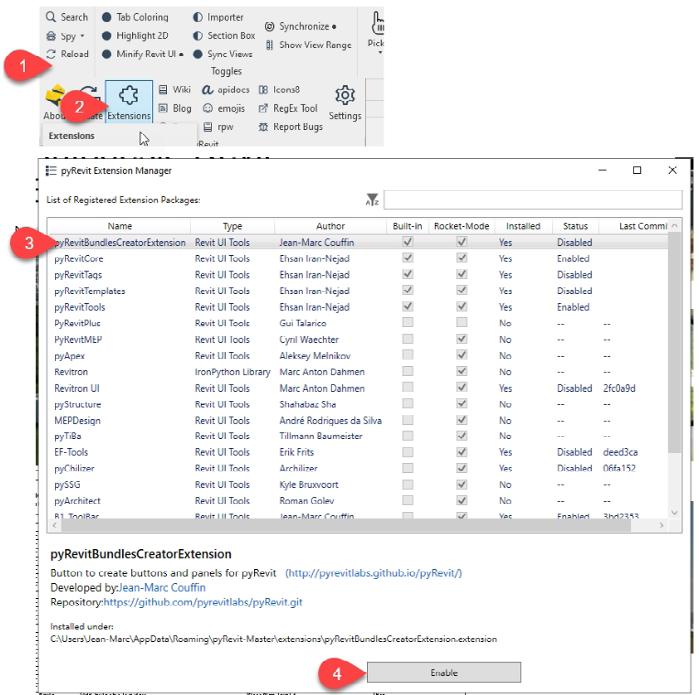Click the scroll down arrow of list
This screenshot has width=699, height=695.
point(674,513)
